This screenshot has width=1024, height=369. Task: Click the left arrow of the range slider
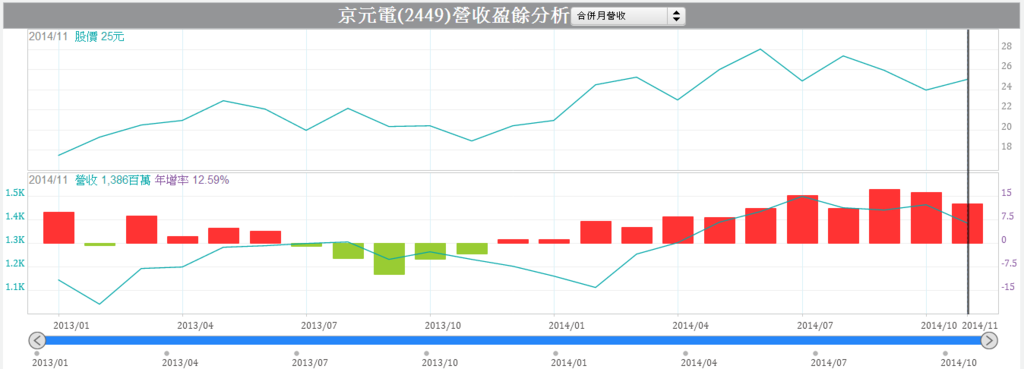coord(38,340)
